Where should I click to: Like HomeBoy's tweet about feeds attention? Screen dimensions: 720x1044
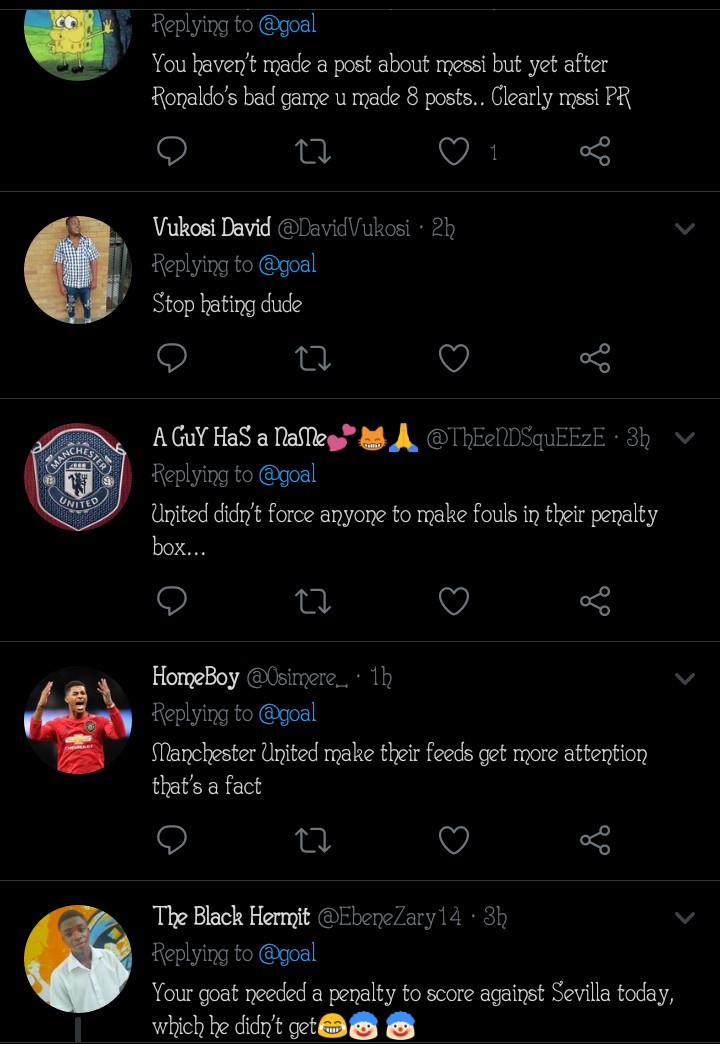(x=454, y=840)
